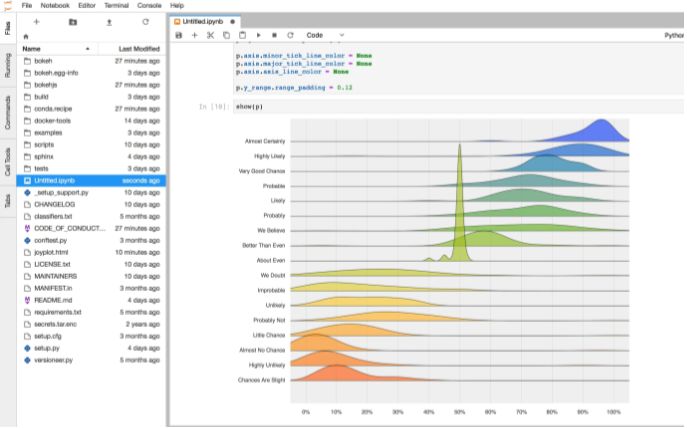Select the LICENSE.txt file
The image size is (687, 428).
click(91, 264)
